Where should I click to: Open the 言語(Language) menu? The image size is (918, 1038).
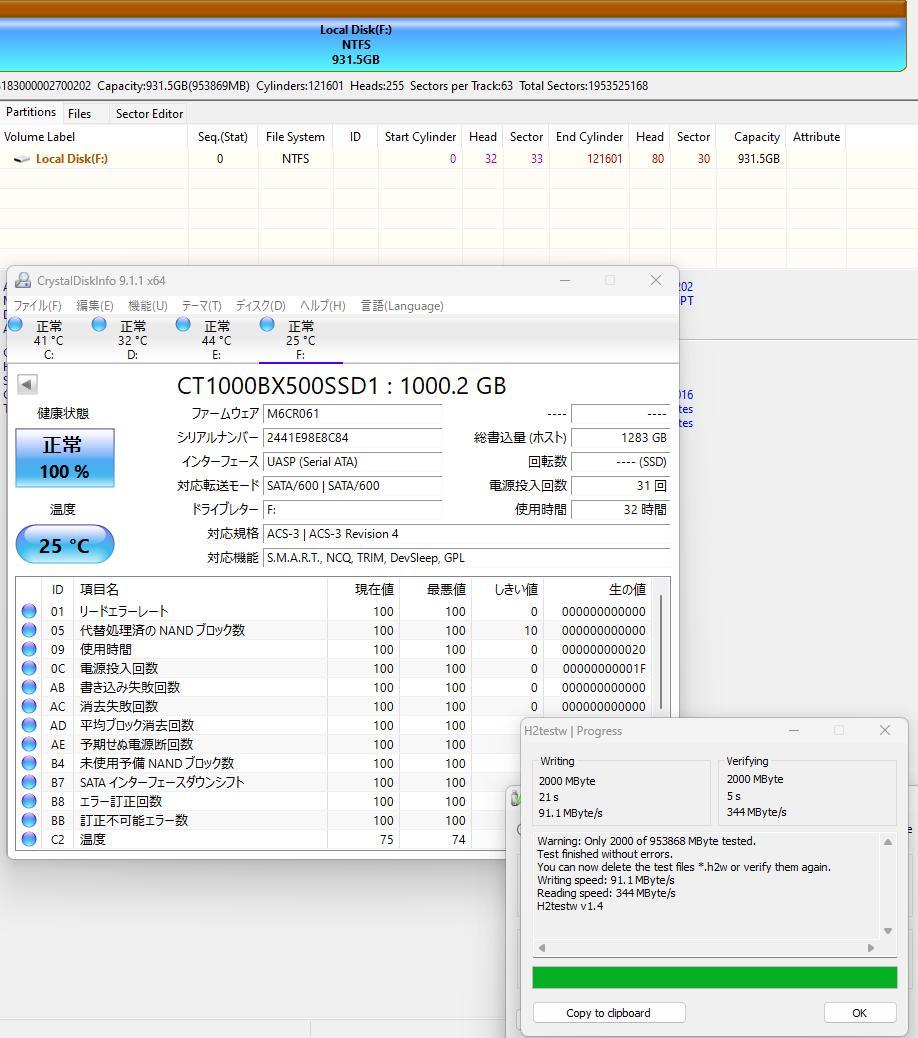tap(402, 306)
